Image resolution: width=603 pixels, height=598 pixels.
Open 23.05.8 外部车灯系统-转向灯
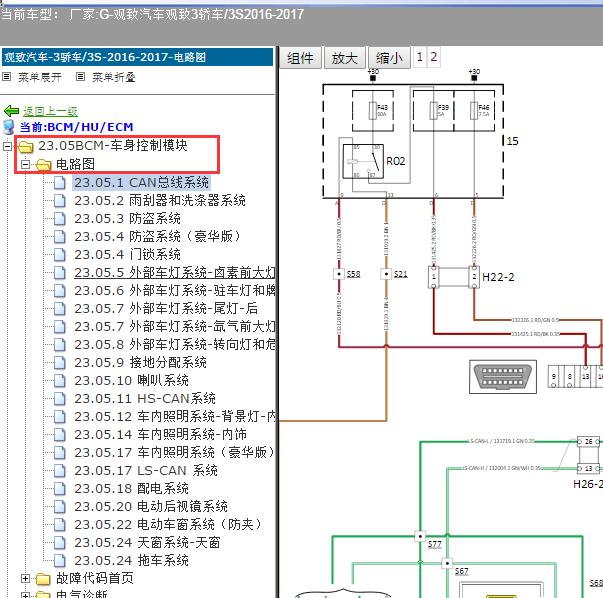[175, 345]
